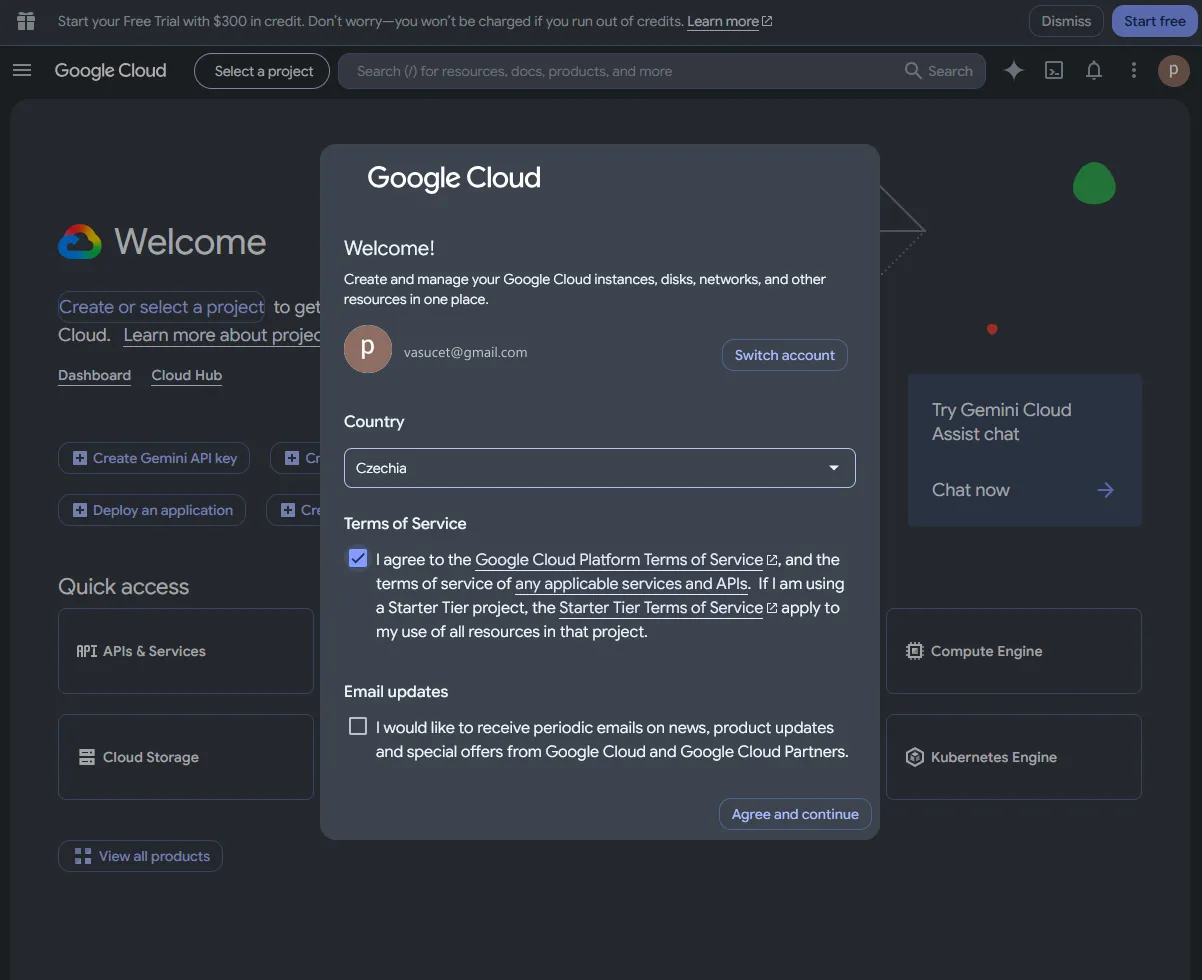
Task: Click the profile avatar in the dialog
Action: point(368,348)
